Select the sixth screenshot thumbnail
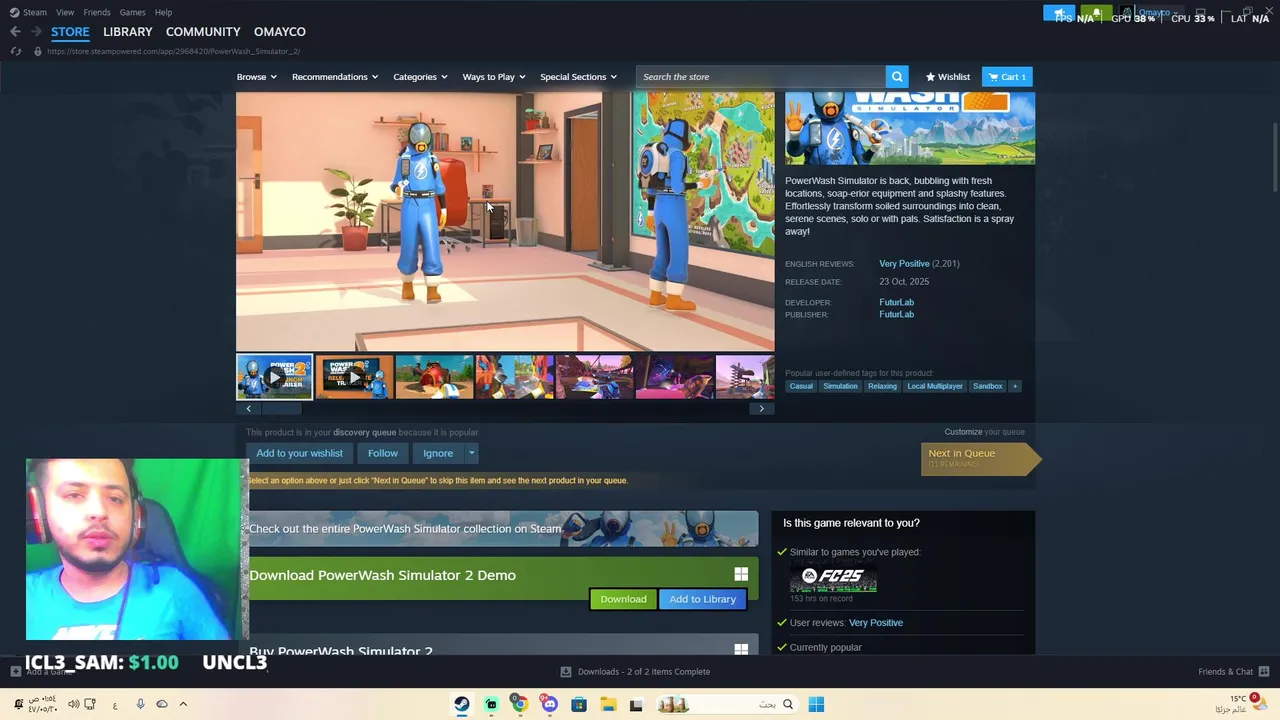This screenshot has height=720, width=1280. pyautogui.click(x=674, y=377)
